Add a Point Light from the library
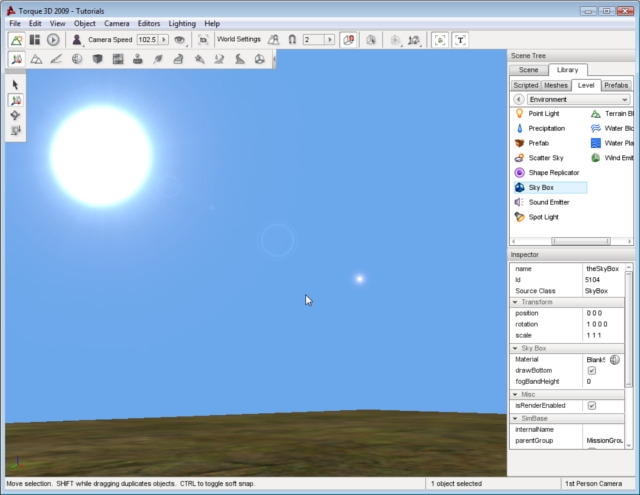640x495 pixels. tap(543, 114)
